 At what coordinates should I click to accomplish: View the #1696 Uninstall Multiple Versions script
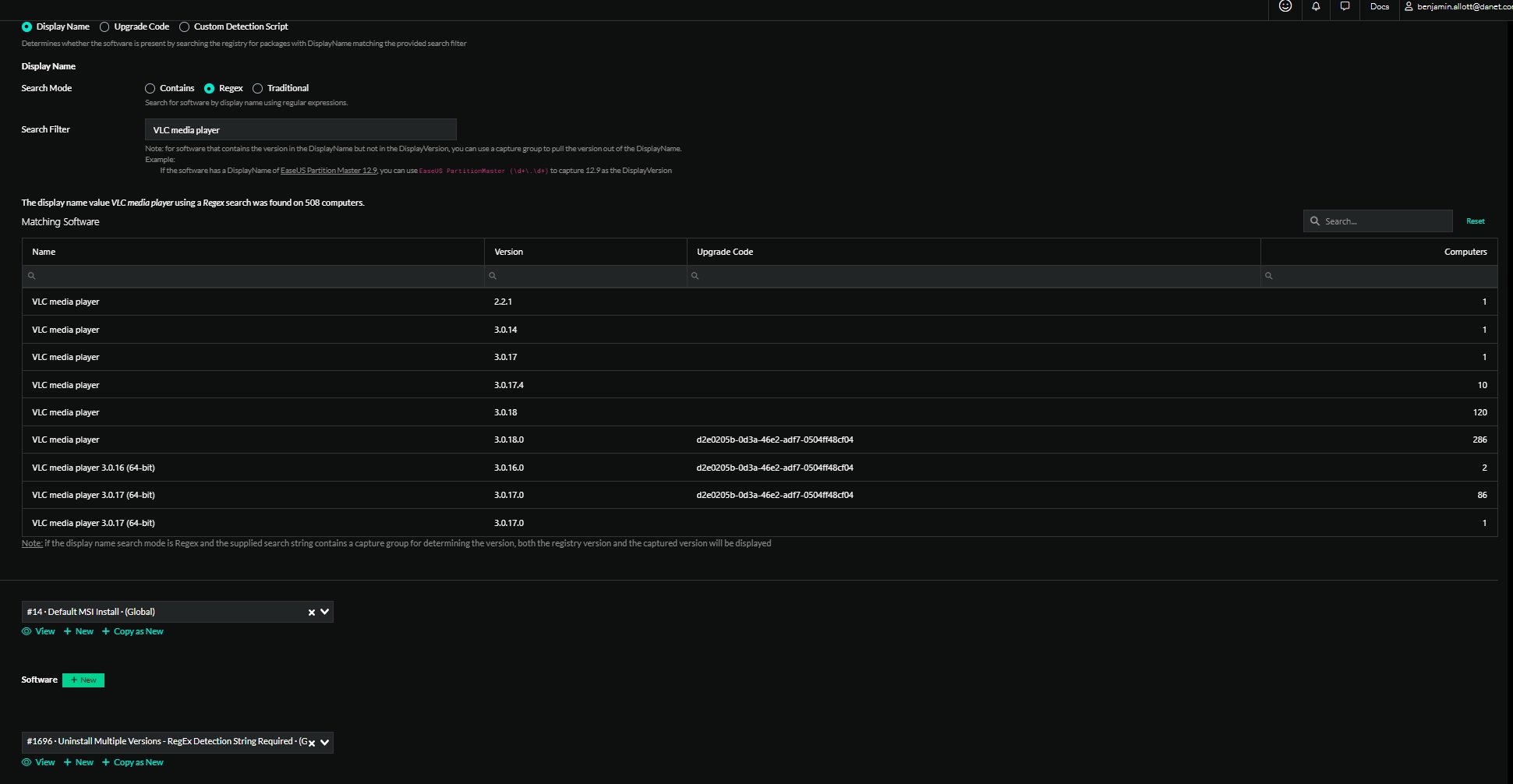[38, 762]
